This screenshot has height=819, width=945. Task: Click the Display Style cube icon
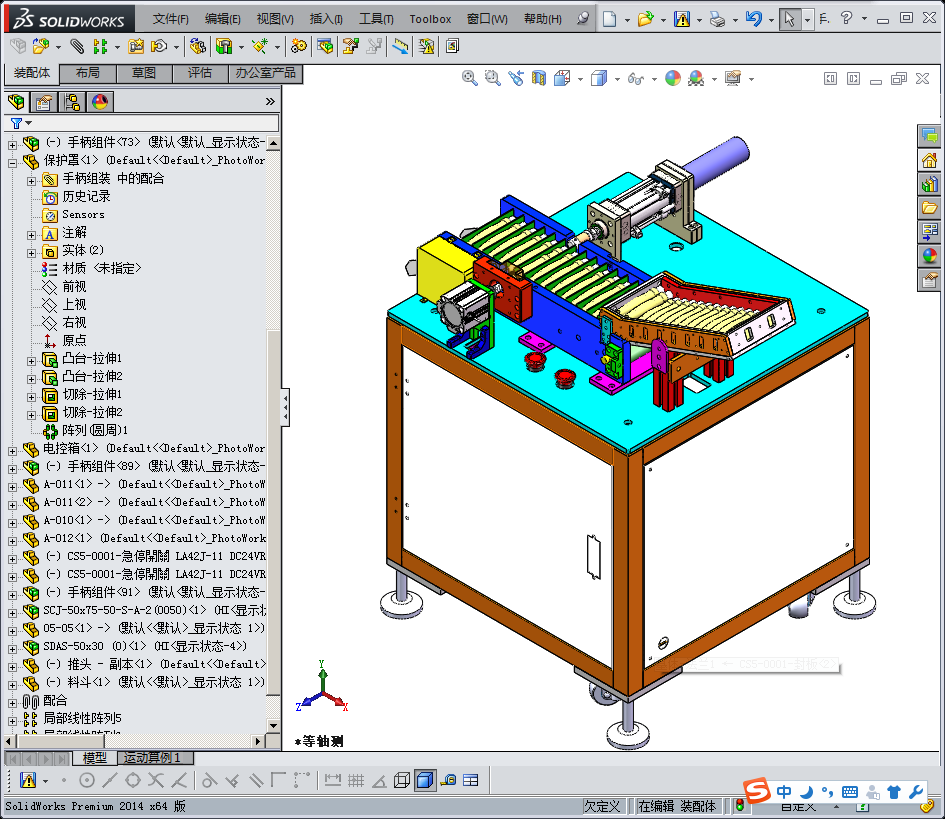(x=599, y=78)
